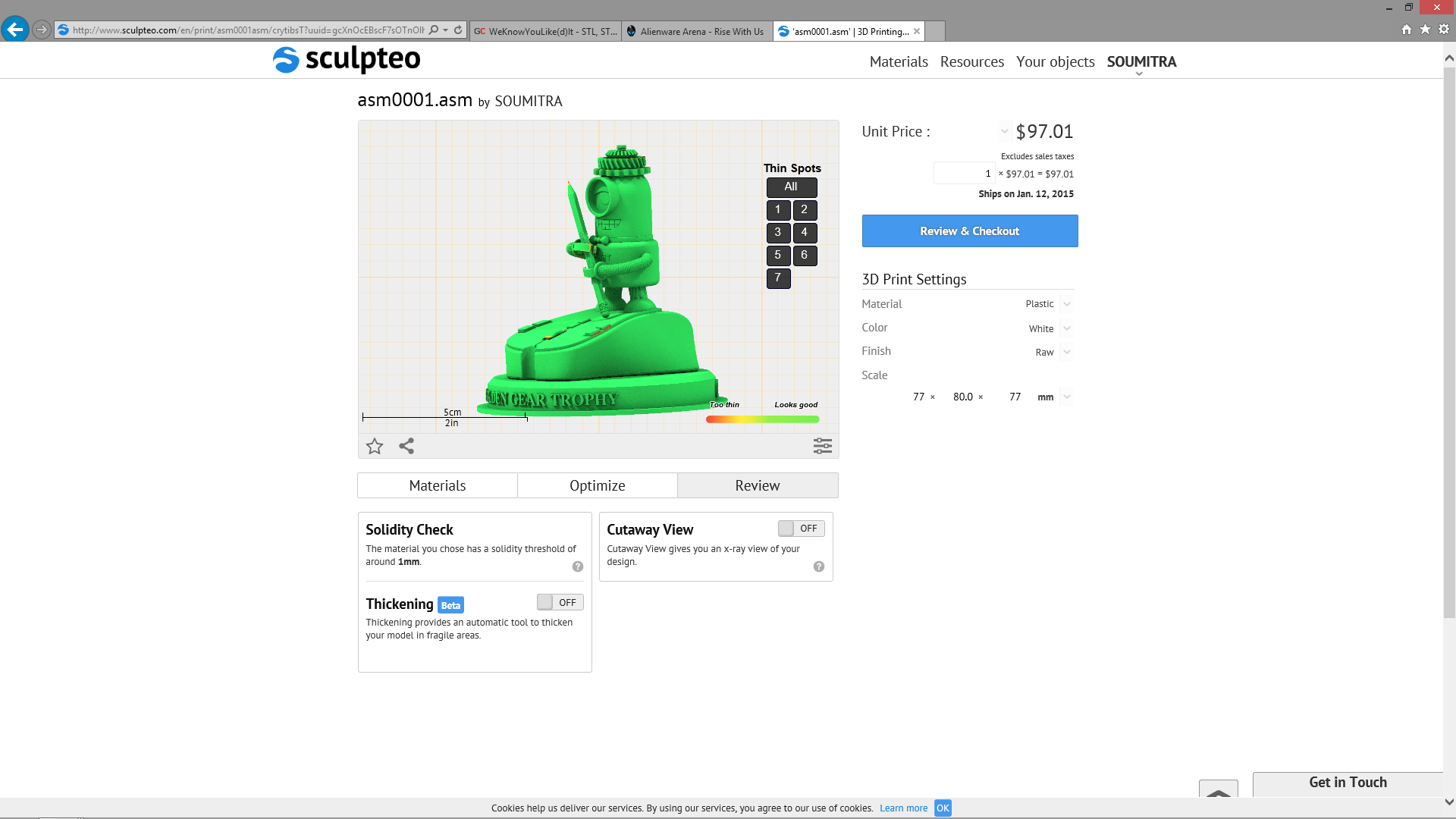Click the browser forward arrow button

click(x=42, y=30)
